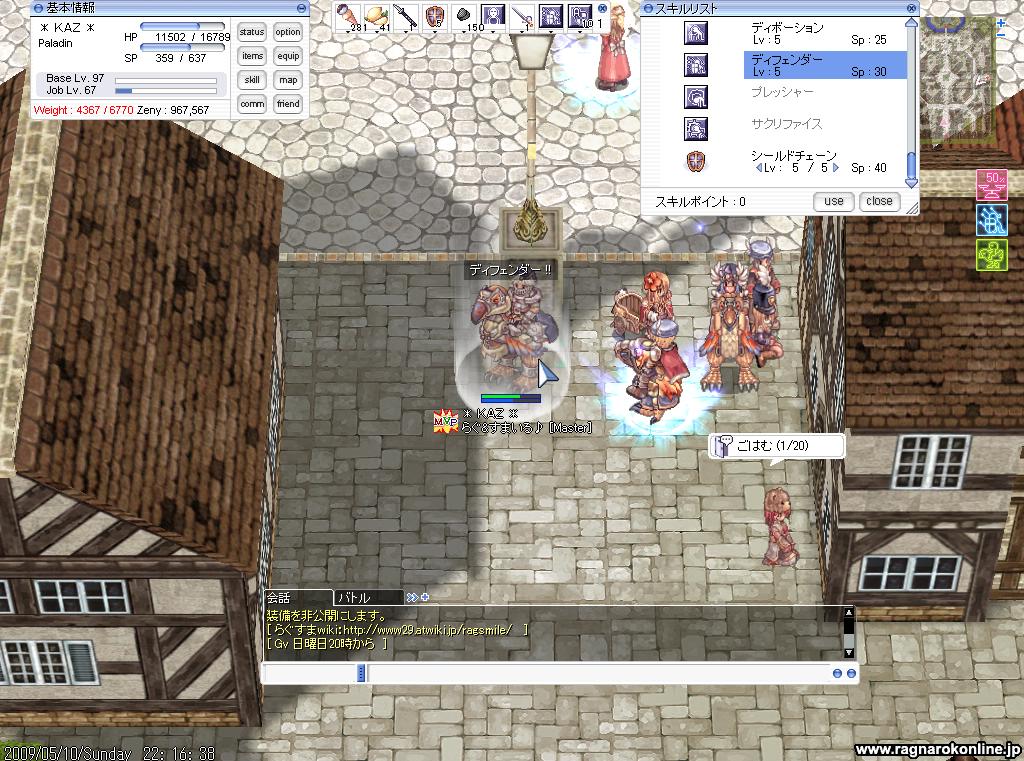Image resolution: width=1024 pixels, height=761 pixels.
Task: Open the comm button
Action: (x=252, y=104)
